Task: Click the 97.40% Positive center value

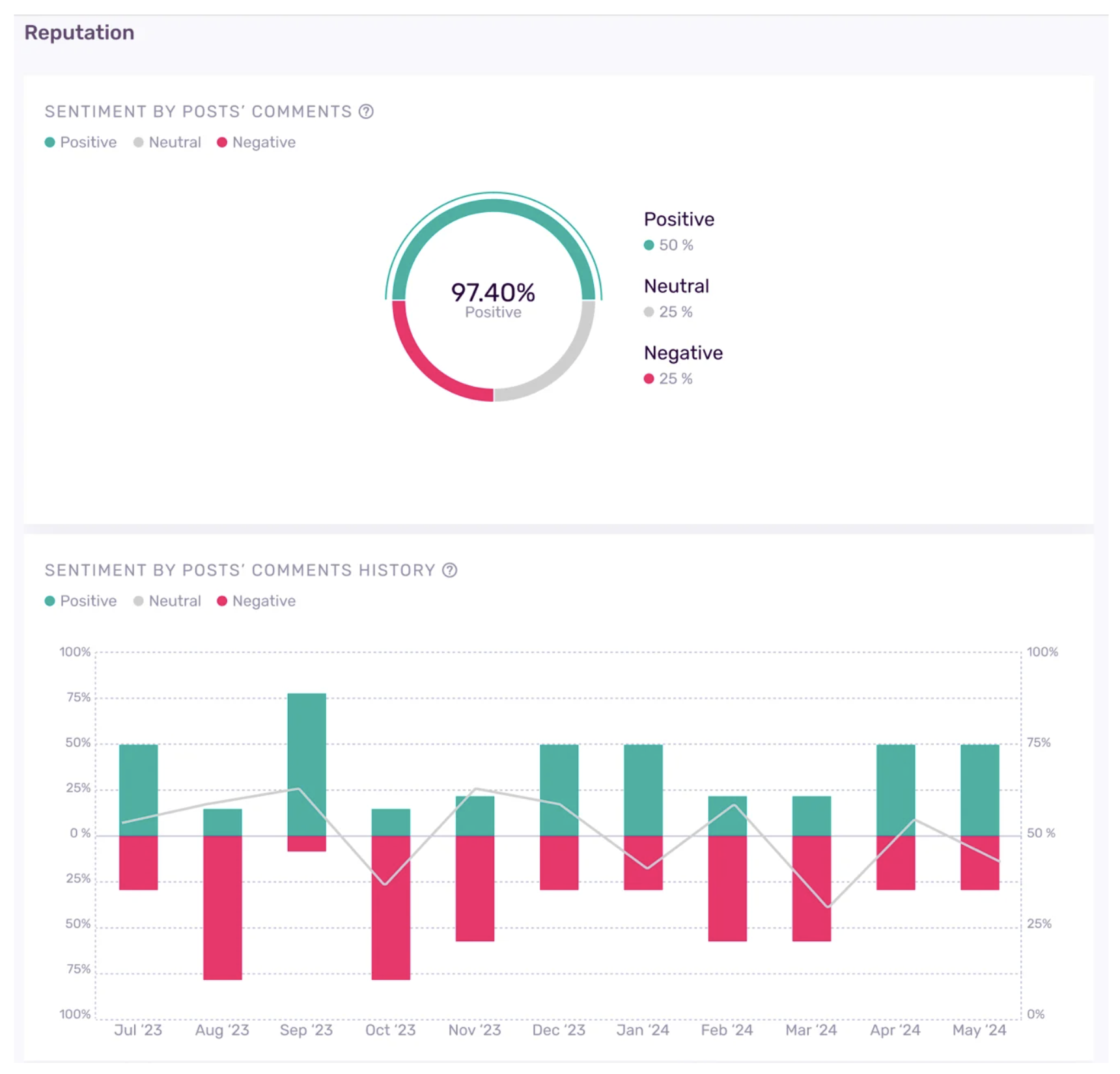Action: (x=493, y=299)
